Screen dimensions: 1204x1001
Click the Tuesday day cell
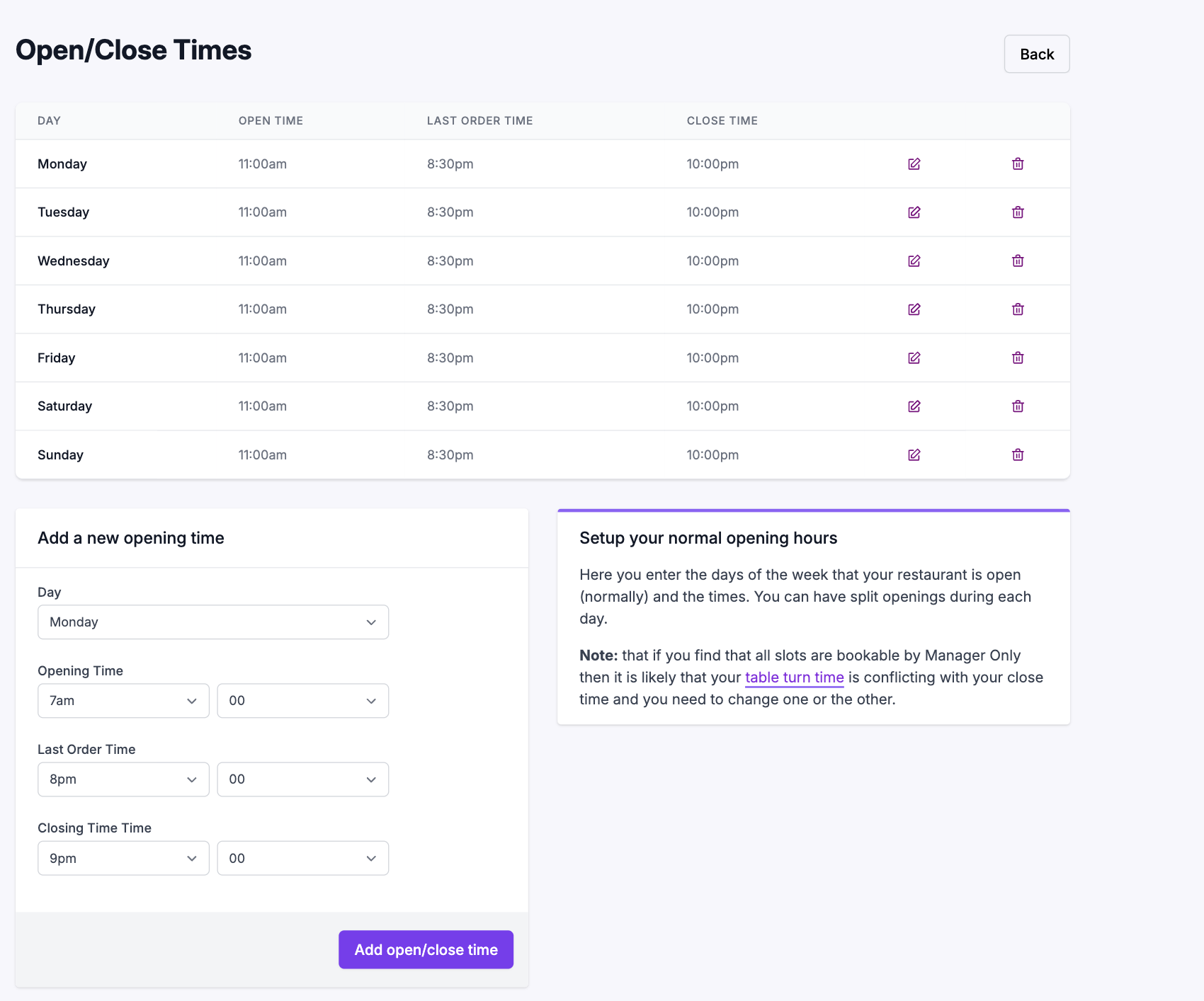64,212
